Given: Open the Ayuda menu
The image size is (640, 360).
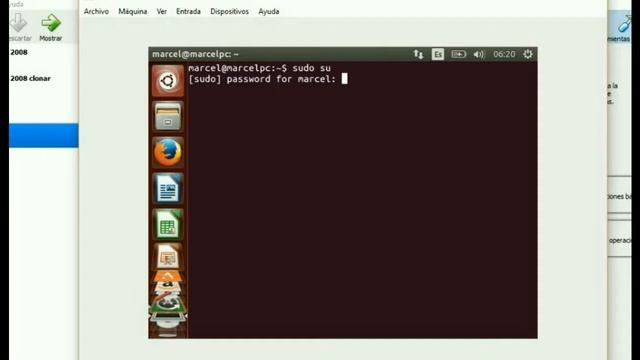Looking at the screenshot, I should click(x=269, y=11).
